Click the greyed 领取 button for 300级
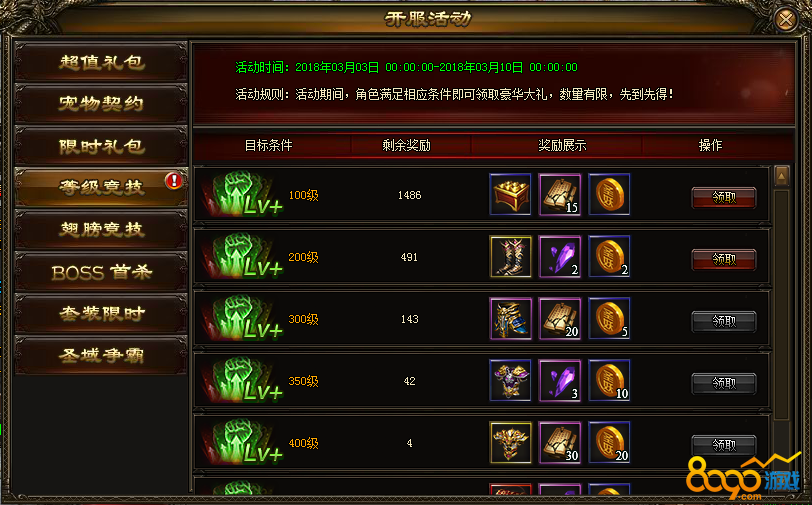The image size is (812, 505). [723, 322]
